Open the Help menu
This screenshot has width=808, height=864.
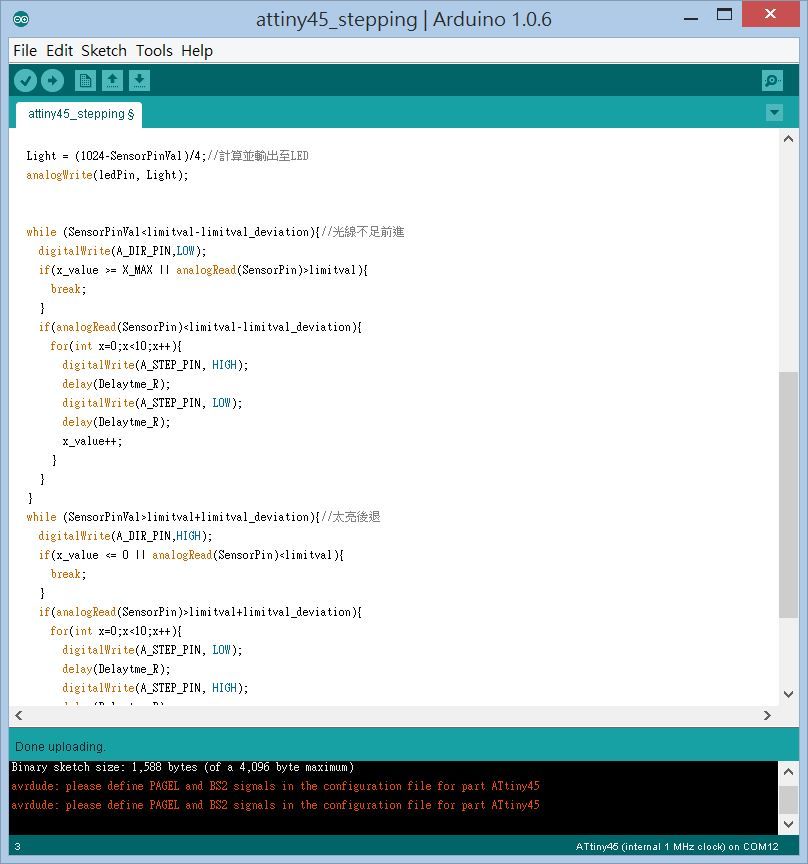[x=197, y=51]
